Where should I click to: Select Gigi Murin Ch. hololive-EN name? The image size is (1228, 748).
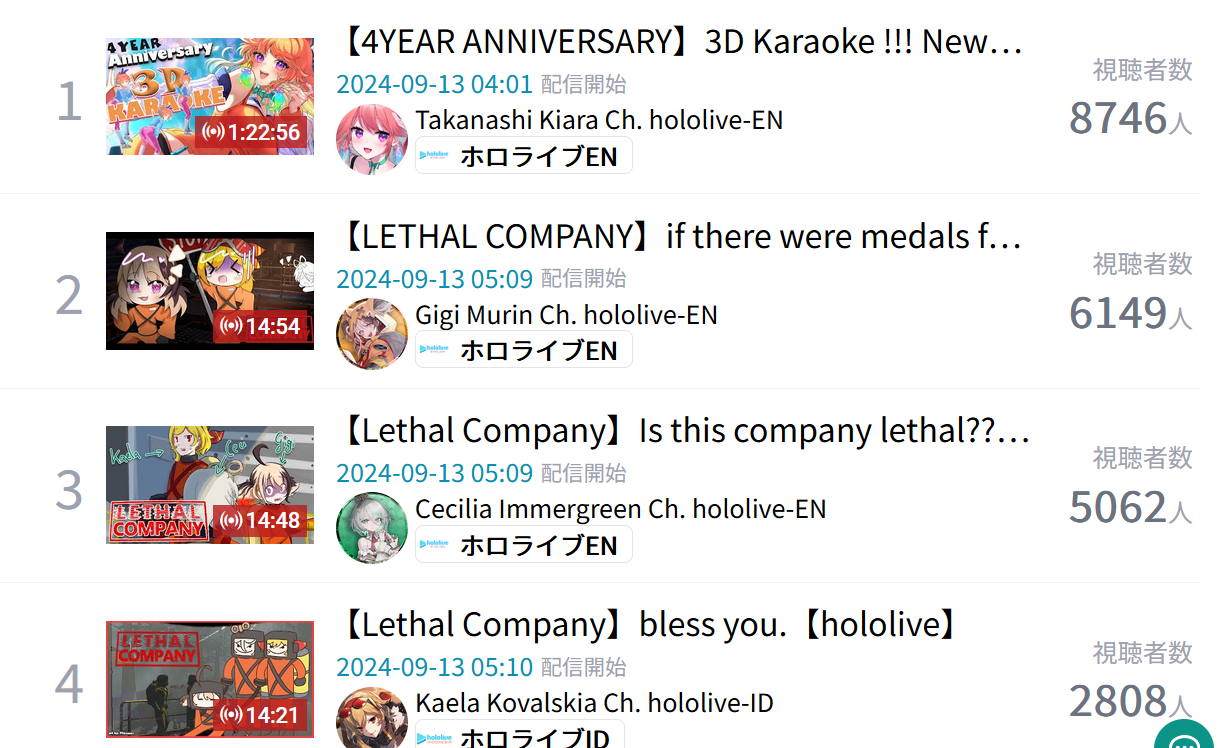(x=566, y=314)
